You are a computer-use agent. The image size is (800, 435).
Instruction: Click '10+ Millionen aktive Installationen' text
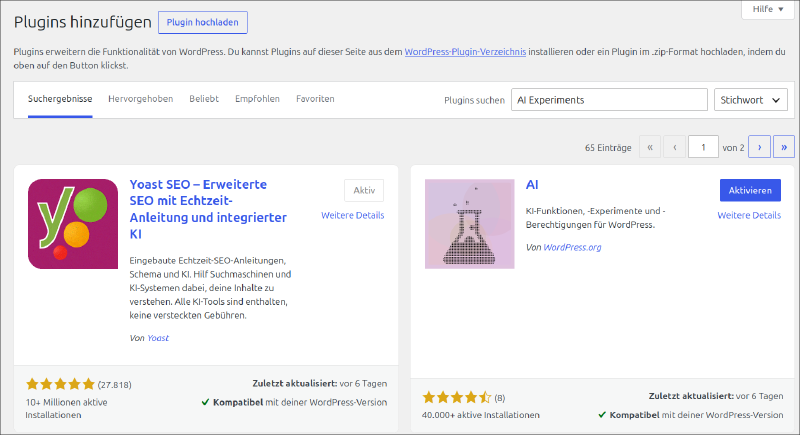click(66, 408)
